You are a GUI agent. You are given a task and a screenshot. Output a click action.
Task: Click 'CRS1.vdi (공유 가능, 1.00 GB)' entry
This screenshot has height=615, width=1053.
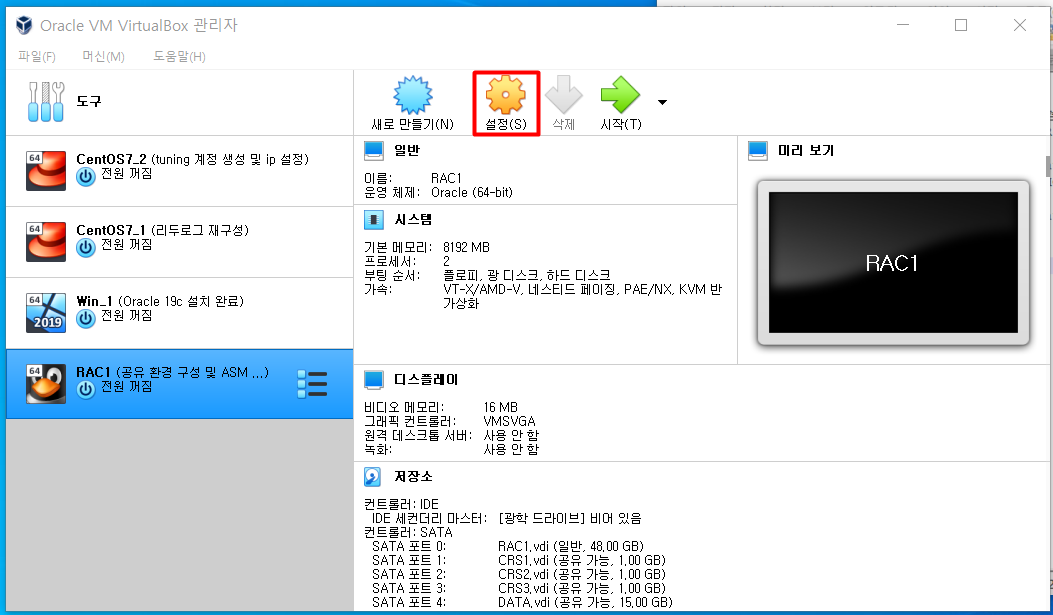[x=582, y=560]
